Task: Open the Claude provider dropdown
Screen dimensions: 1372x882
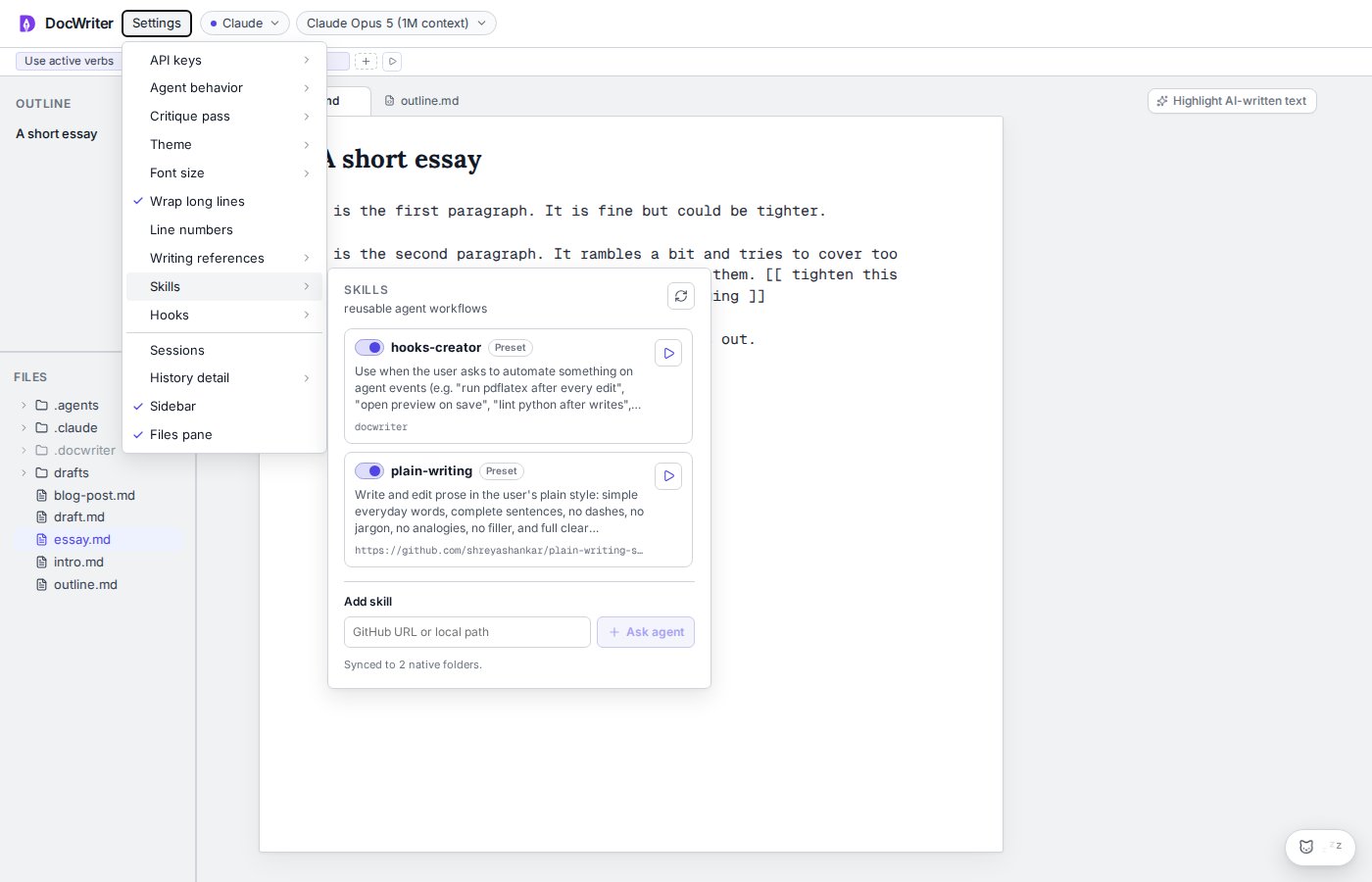Action: 245,24
